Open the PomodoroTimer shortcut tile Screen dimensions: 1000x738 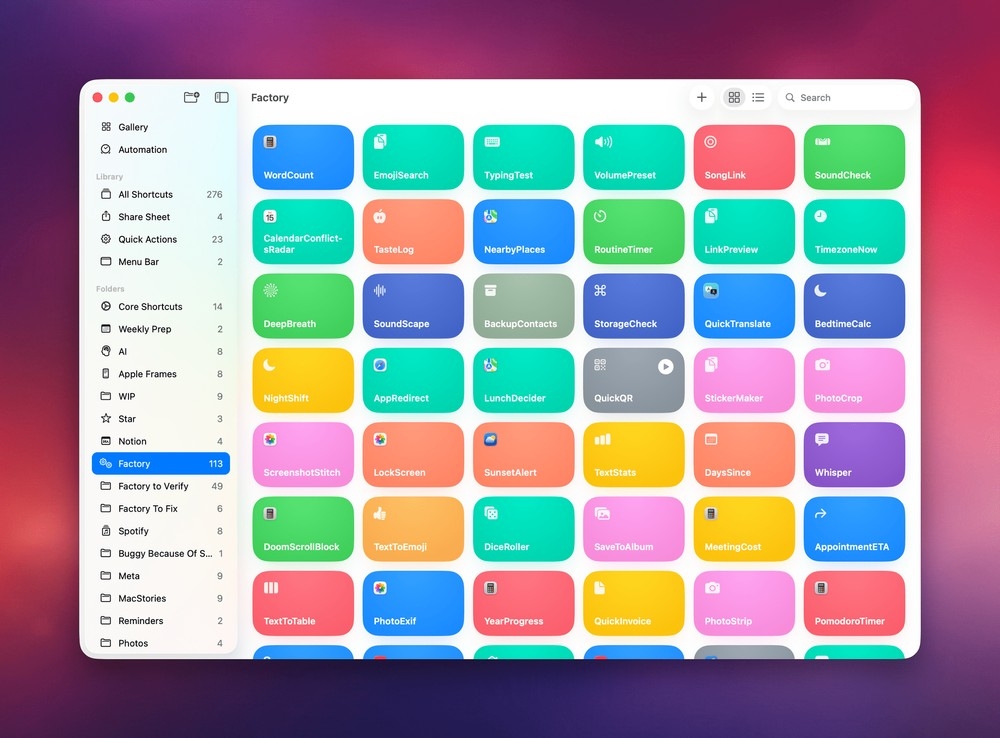point(854,603)
